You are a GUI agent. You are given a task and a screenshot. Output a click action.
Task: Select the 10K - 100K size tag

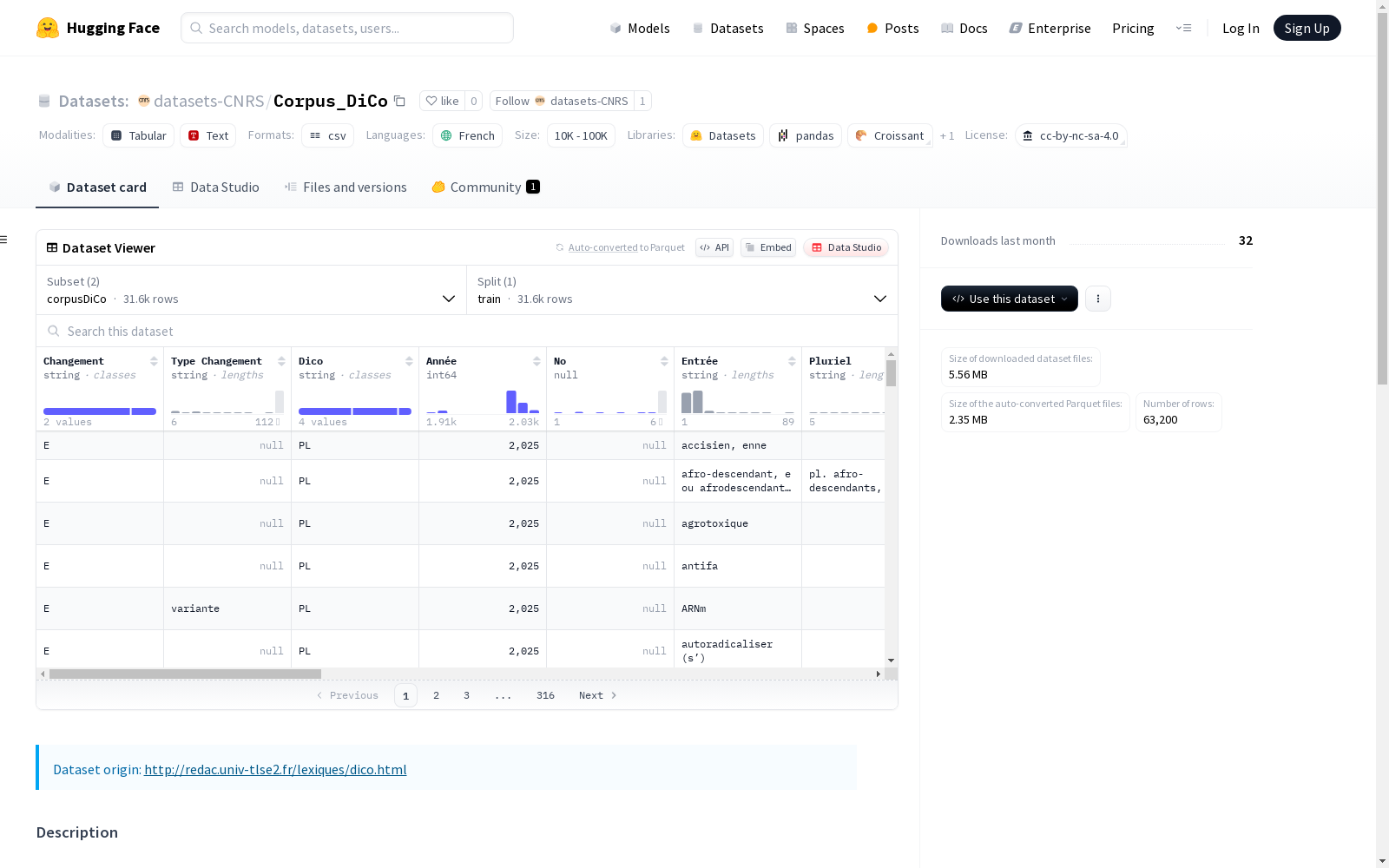[581, 135]
